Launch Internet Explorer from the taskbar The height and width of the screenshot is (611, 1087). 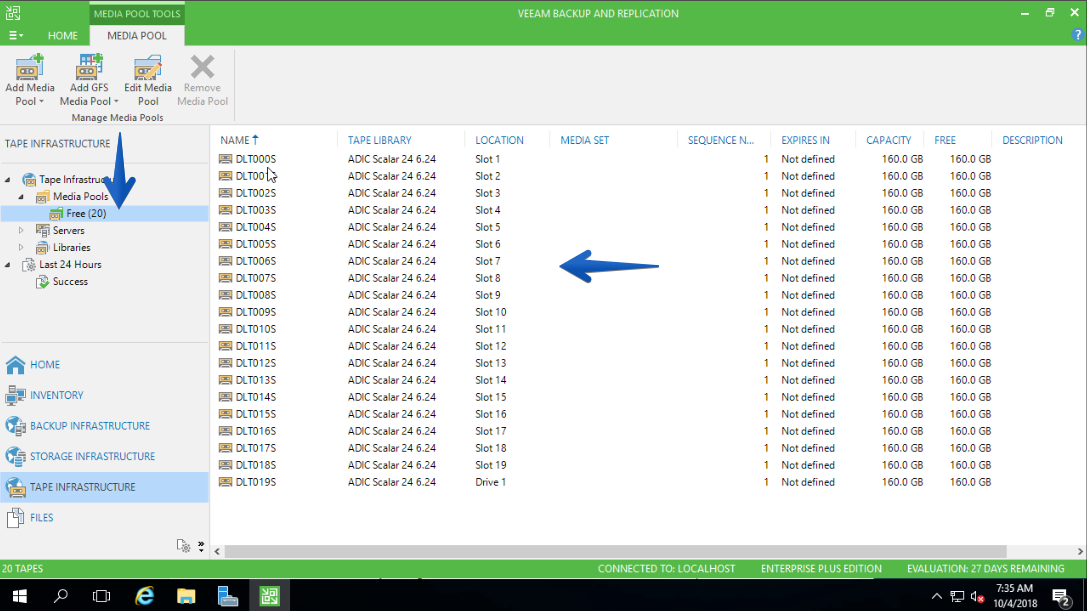click(x=144, y=596)
